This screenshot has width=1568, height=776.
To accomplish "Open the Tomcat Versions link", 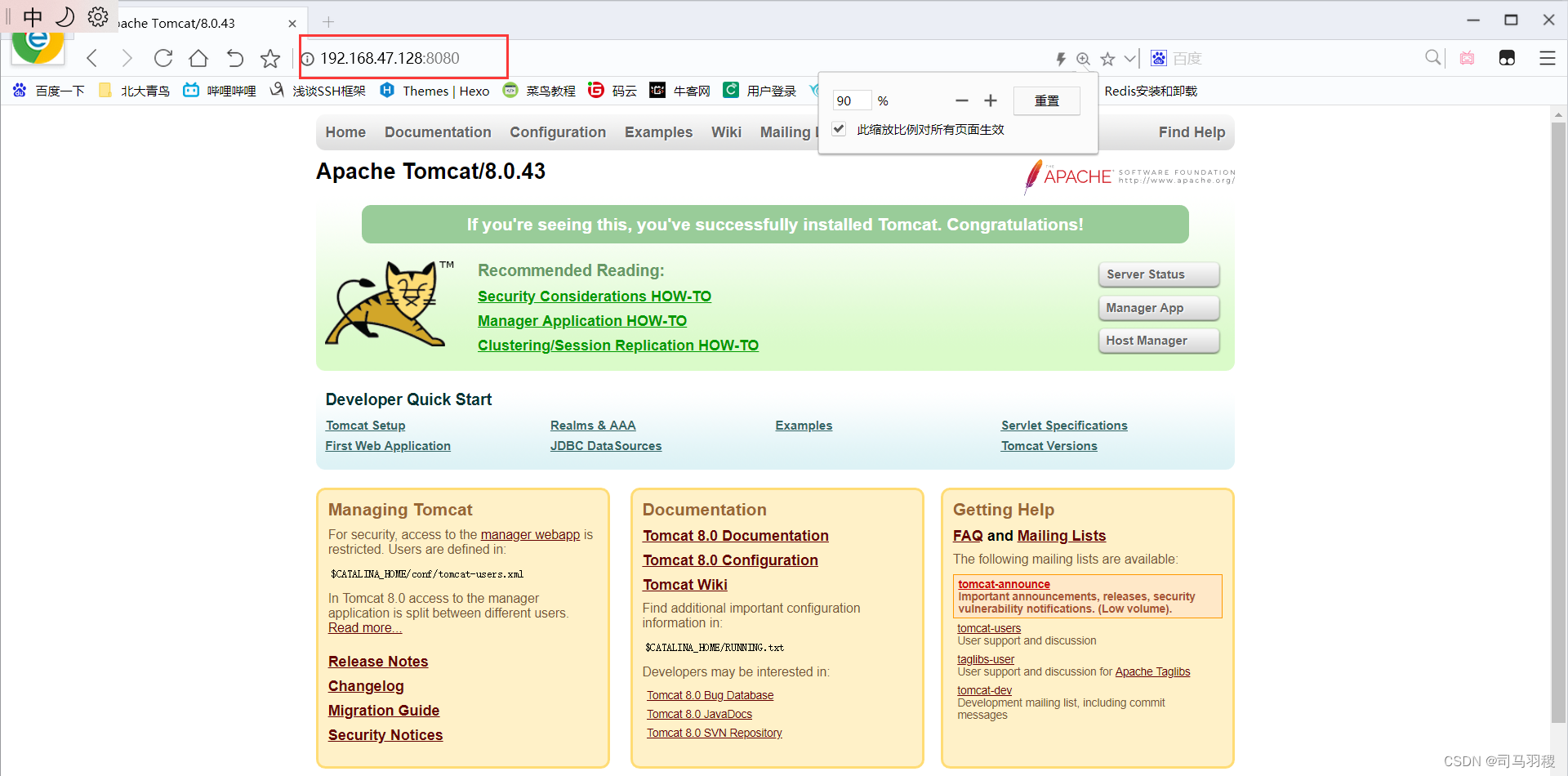I will 1049,446.
